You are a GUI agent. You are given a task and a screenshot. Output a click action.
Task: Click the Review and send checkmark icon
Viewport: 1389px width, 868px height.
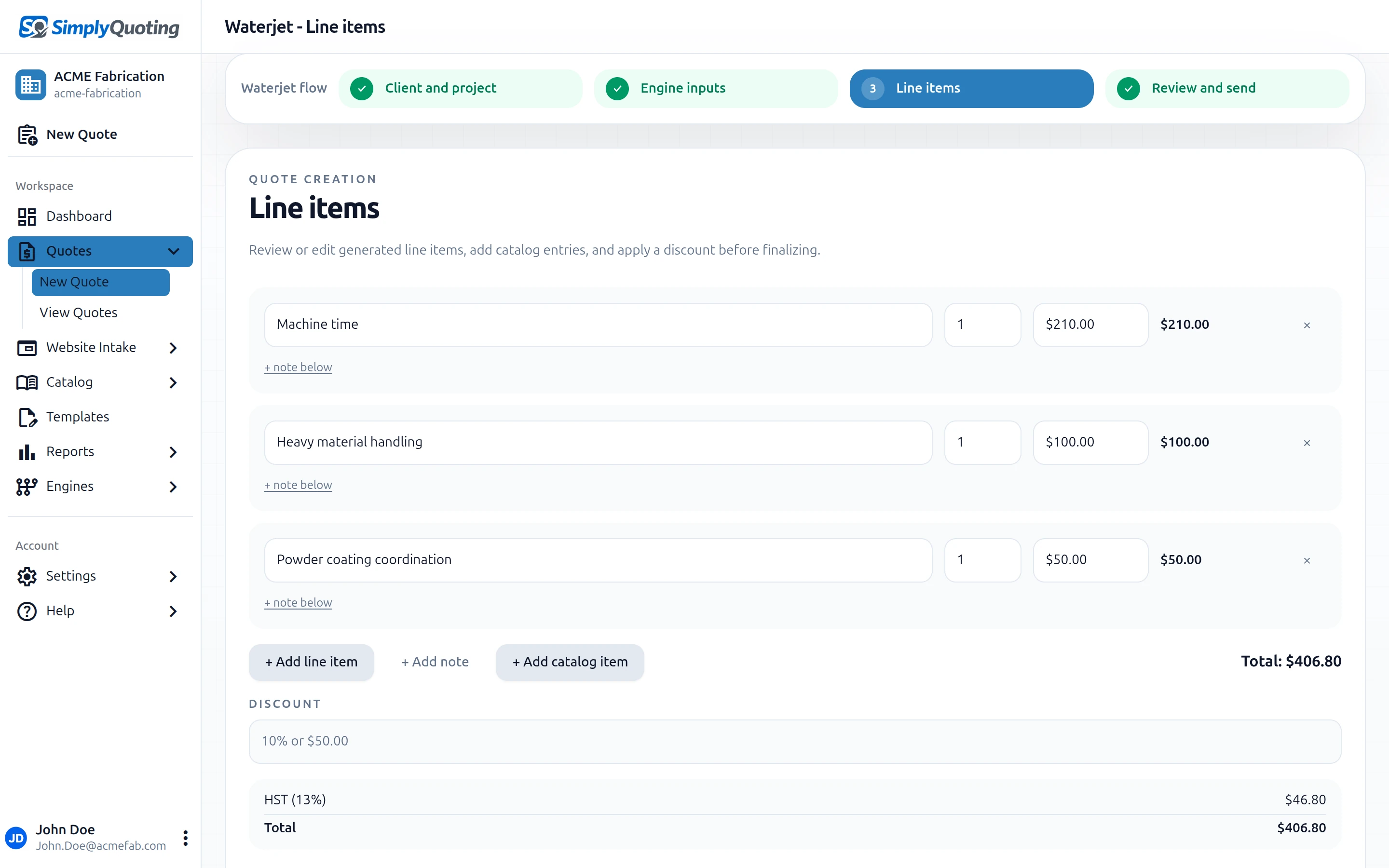[x=1129, y=88]
